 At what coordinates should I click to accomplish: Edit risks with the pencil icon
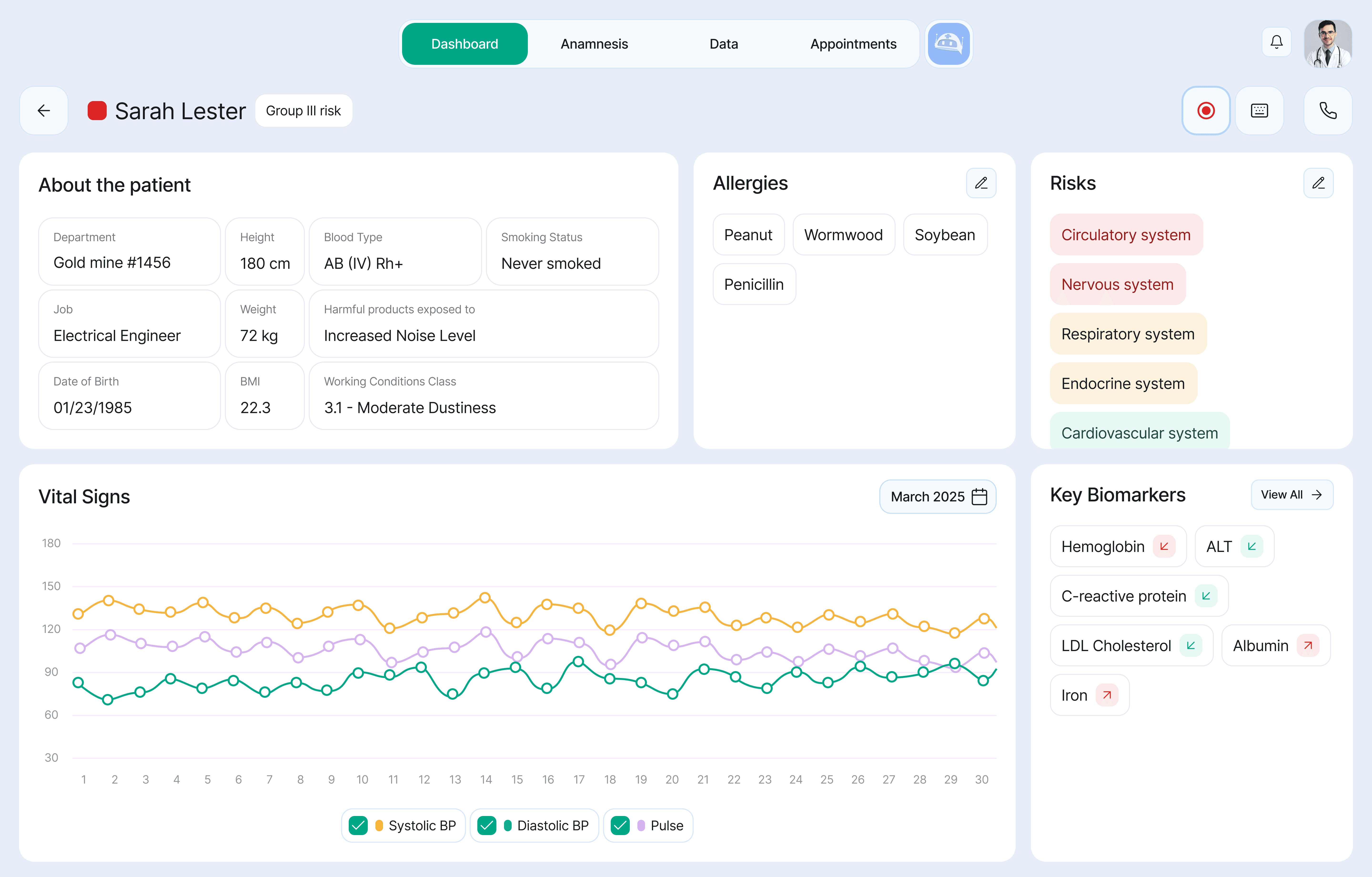(1318, 183)
